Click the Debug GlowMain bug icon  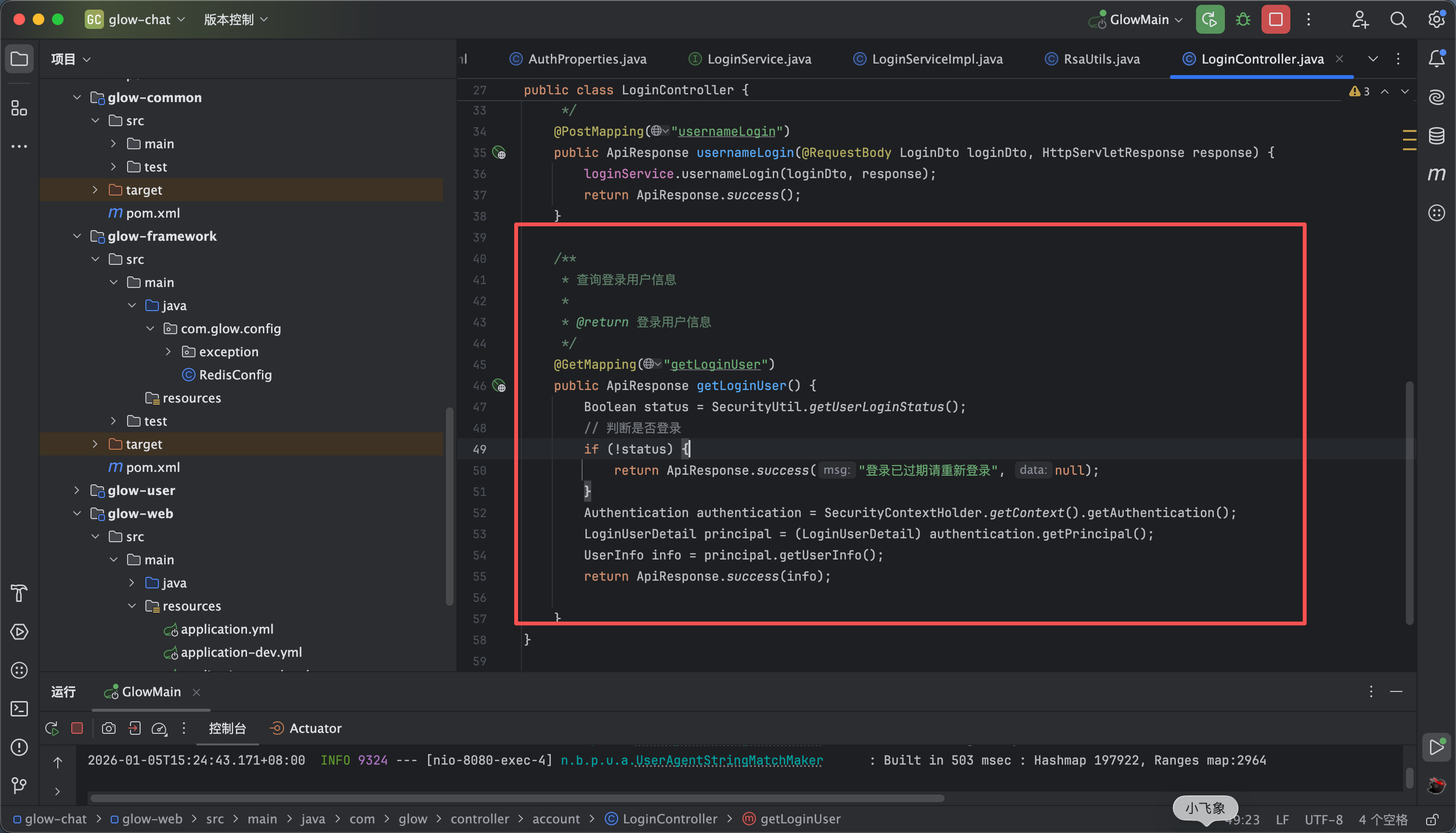click(1243, 19)
